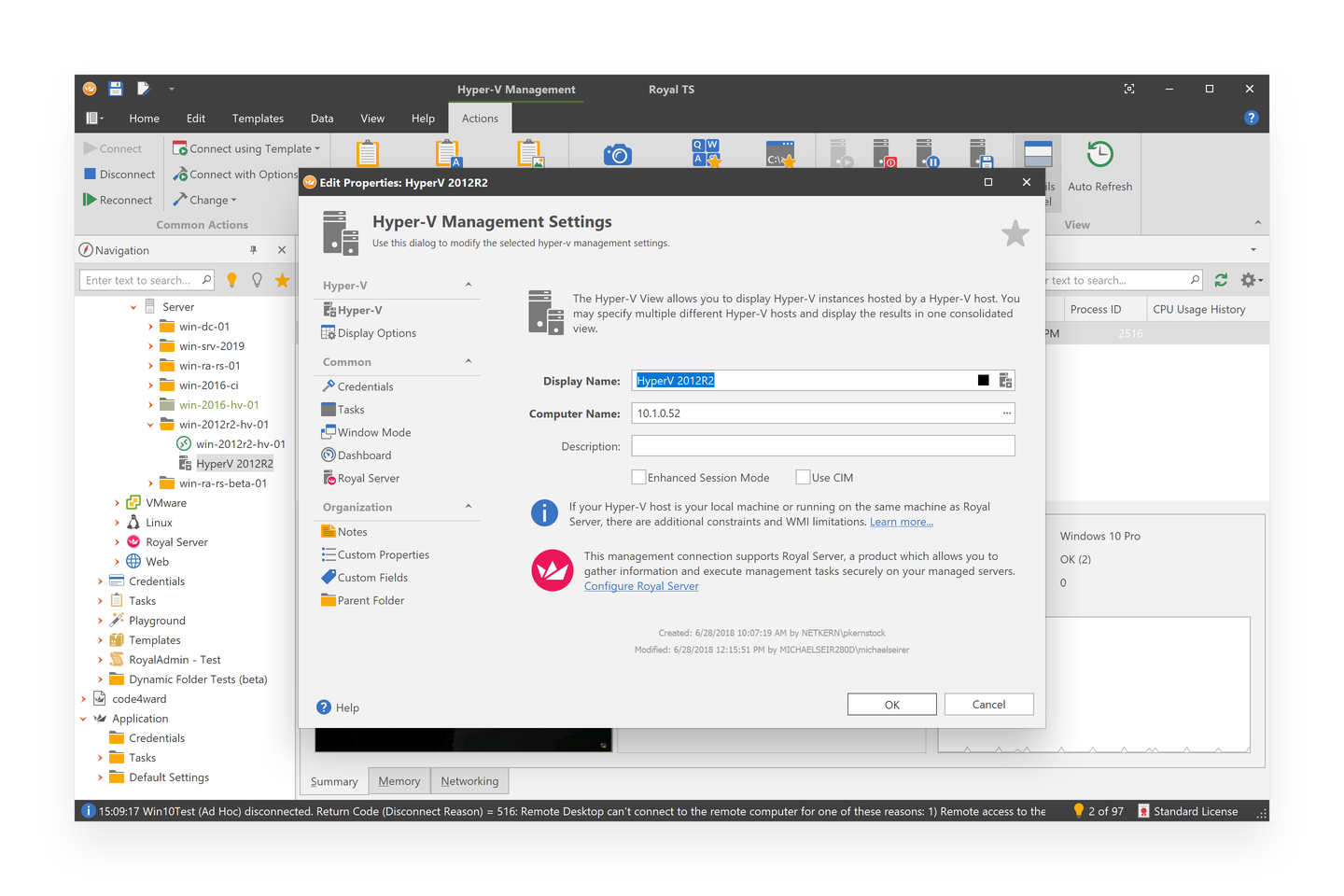Click inside the Description input field
Viewport: 1344px width, 896px height.
click(x=821, y=445)
